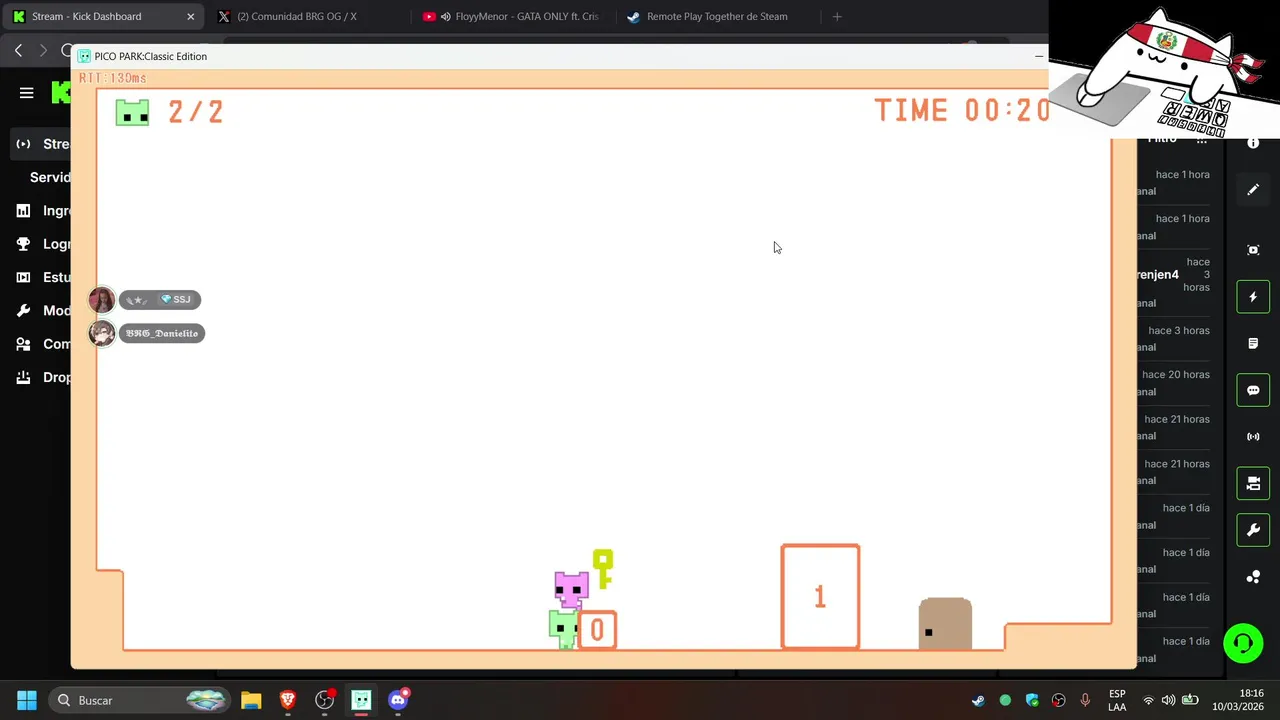Open the 'hace 20 horas' activity entry
Image resolution: width=1280 pixels, height=720 pixels.
click(x=1173, y=382)
